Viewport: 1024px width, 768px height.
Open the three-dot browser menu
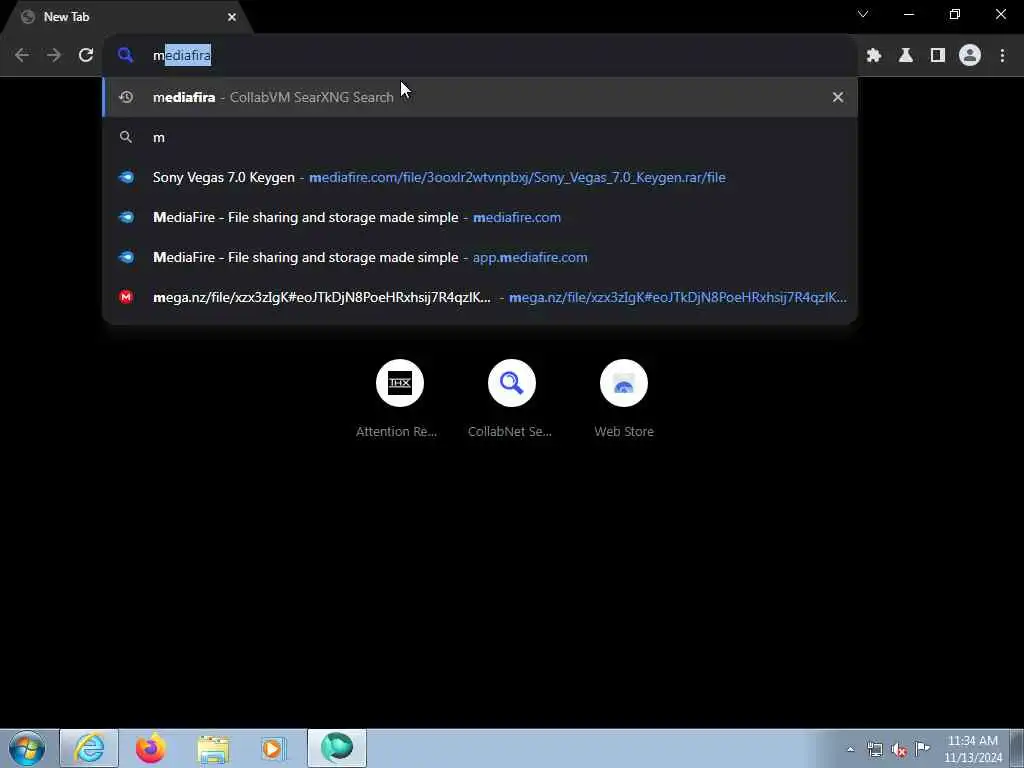(1002, 56)
